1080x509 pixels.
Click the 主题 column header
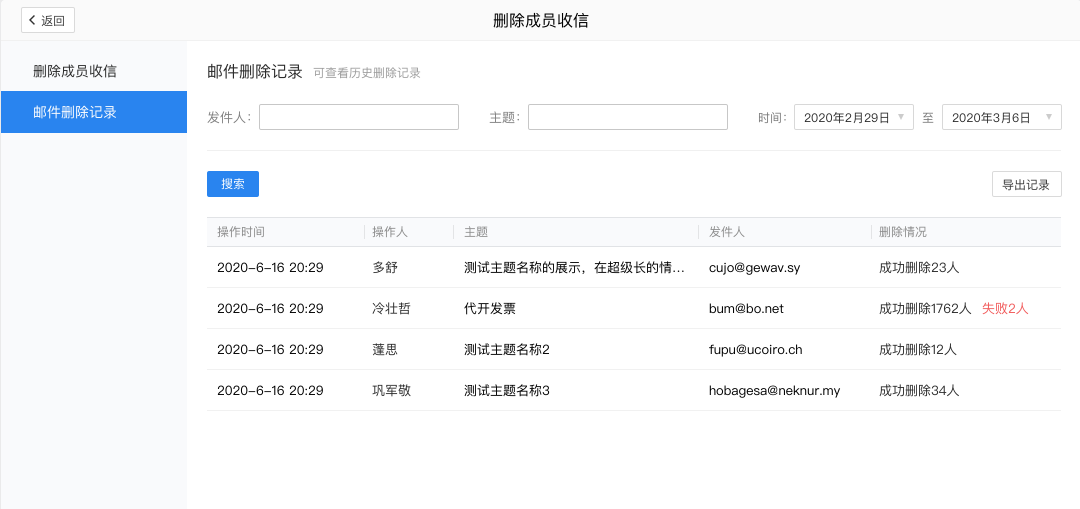click(476, 232)
